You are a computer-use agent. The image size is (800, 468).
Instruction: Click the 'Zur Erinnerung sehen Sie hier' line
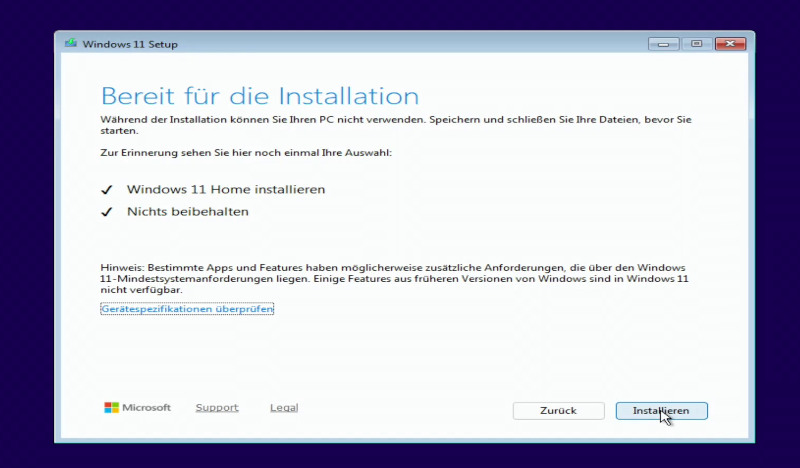coord(246,153)
